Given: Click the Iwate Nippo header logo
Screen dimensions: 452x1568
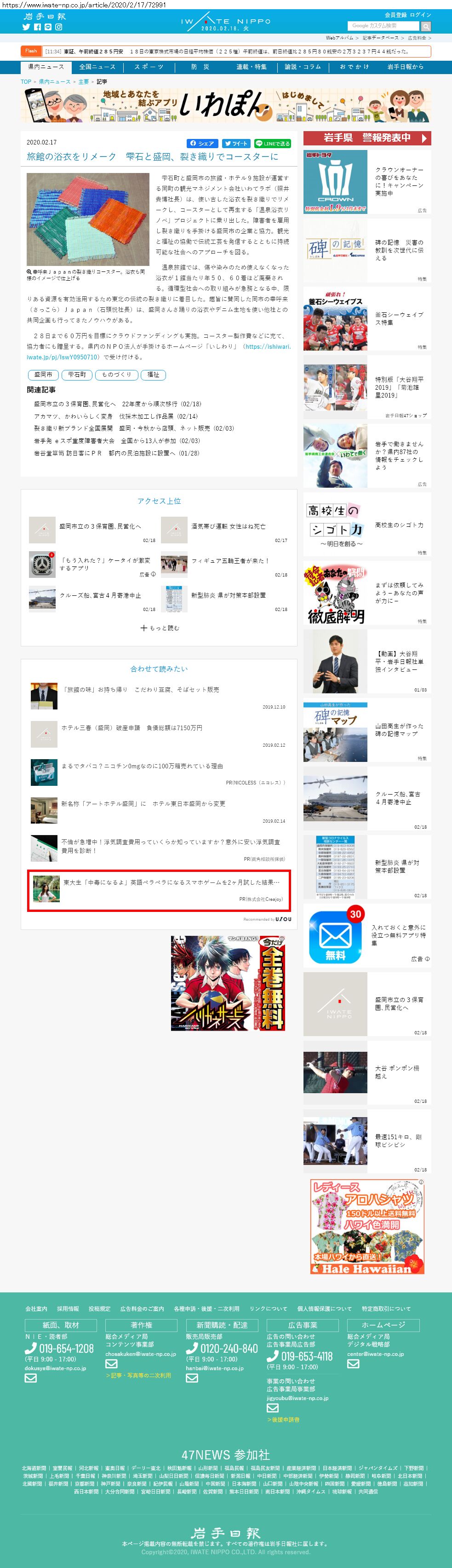Looking at the screenshot, I should pos(45,17).
